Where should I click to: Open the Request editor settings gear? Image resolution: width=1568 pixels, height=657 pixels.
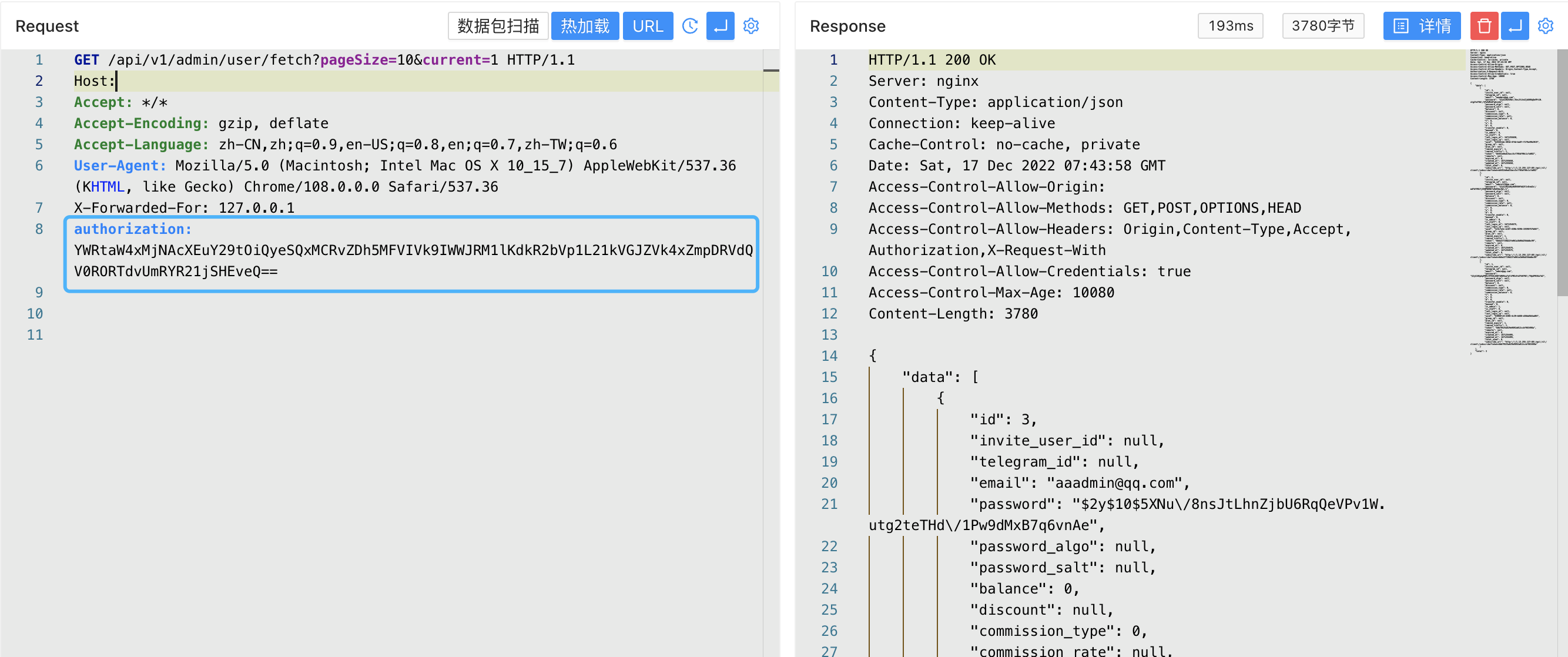pos(751,26)
